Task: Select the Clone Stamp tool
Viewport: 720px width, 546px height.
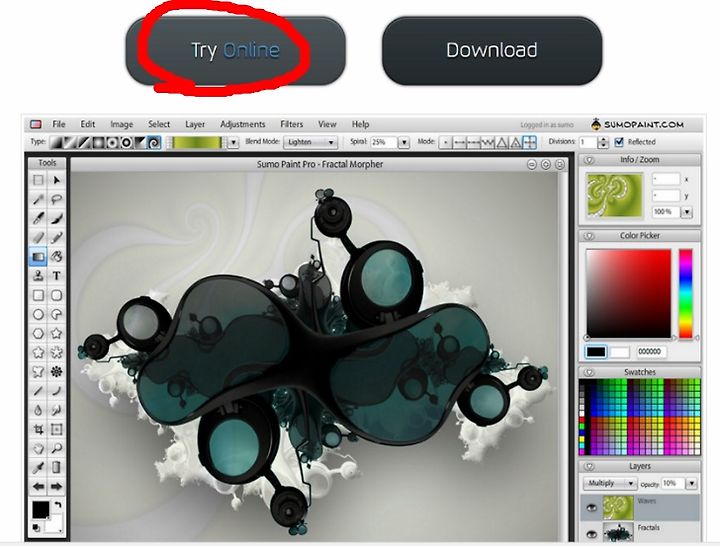Action: (x=39, y=276)
